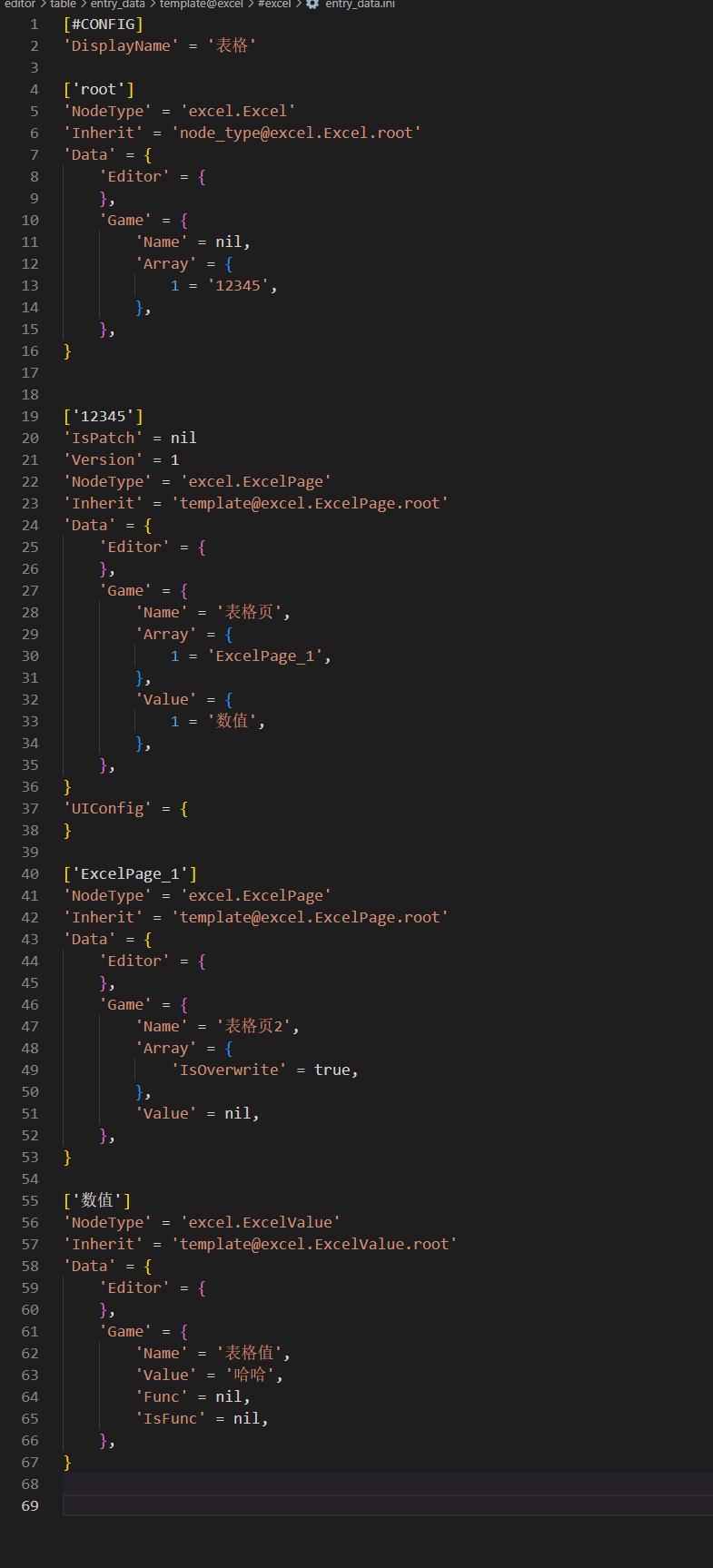Click line number 17 in the gutter
This screenshot has height=1568, width=713.
point(30,372)
